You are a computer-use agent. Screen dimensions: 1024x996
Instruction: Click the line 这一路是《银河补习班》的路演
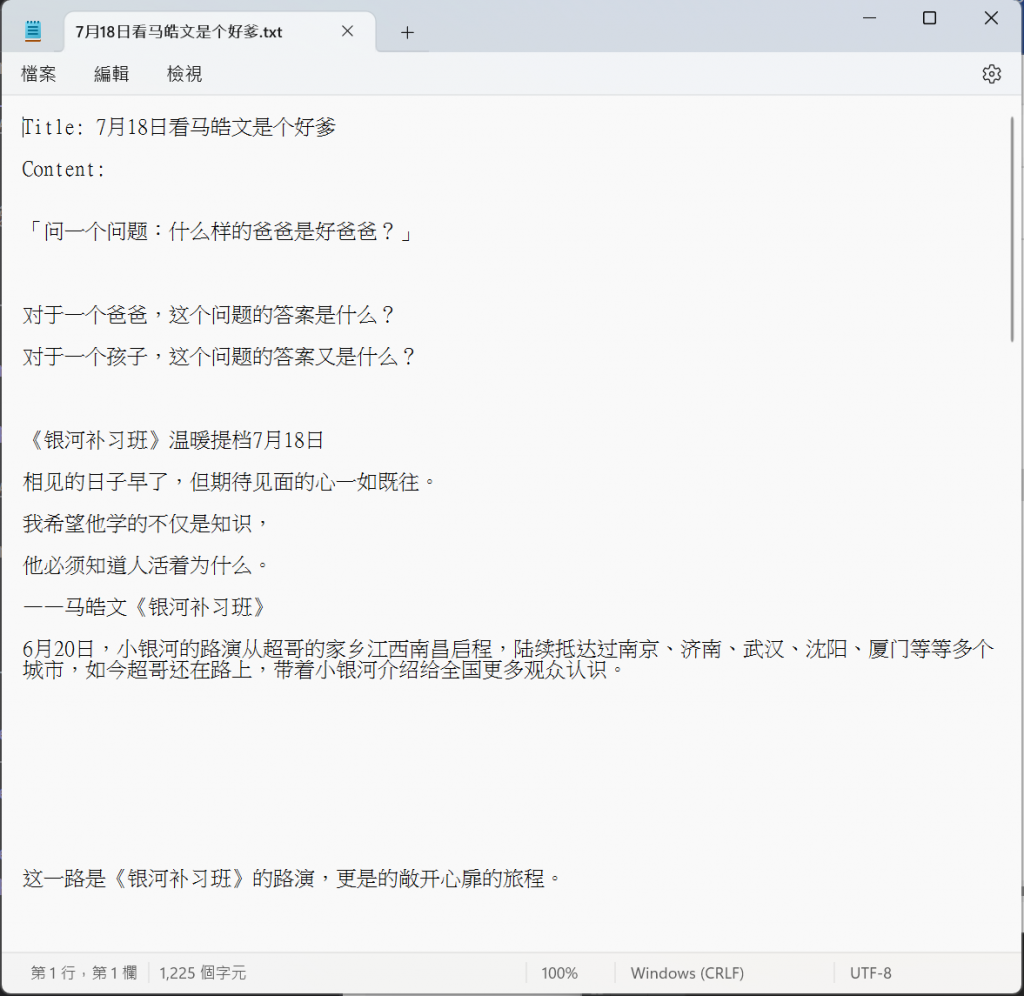pyautogui.click(x=292, y=878)
